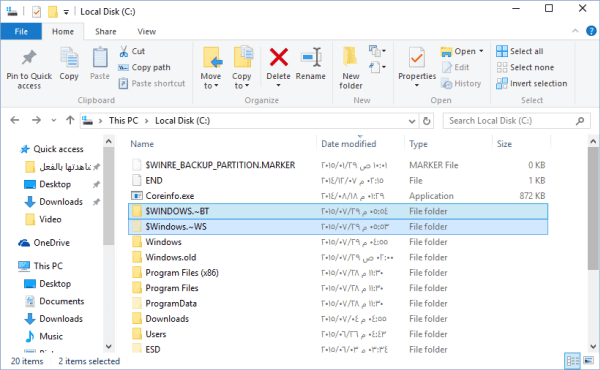Switch to the Home tab
Image resolution: width=600 pixels, height=370 pixels.
coord(63,31)
